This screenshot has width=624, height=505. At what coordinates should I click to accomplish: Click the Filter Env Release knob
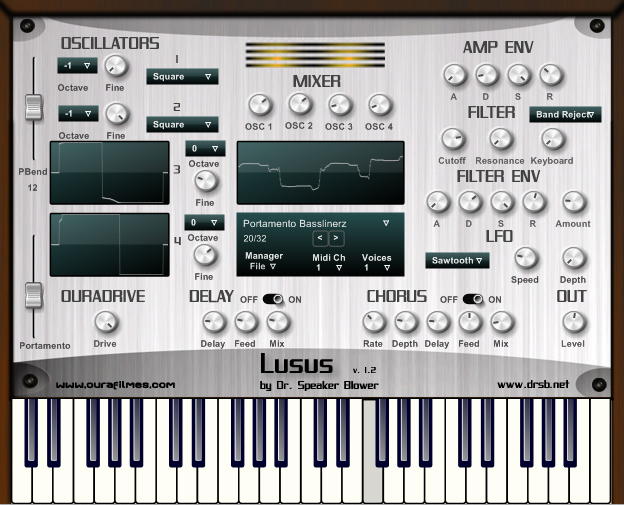(x=534, y=202)
